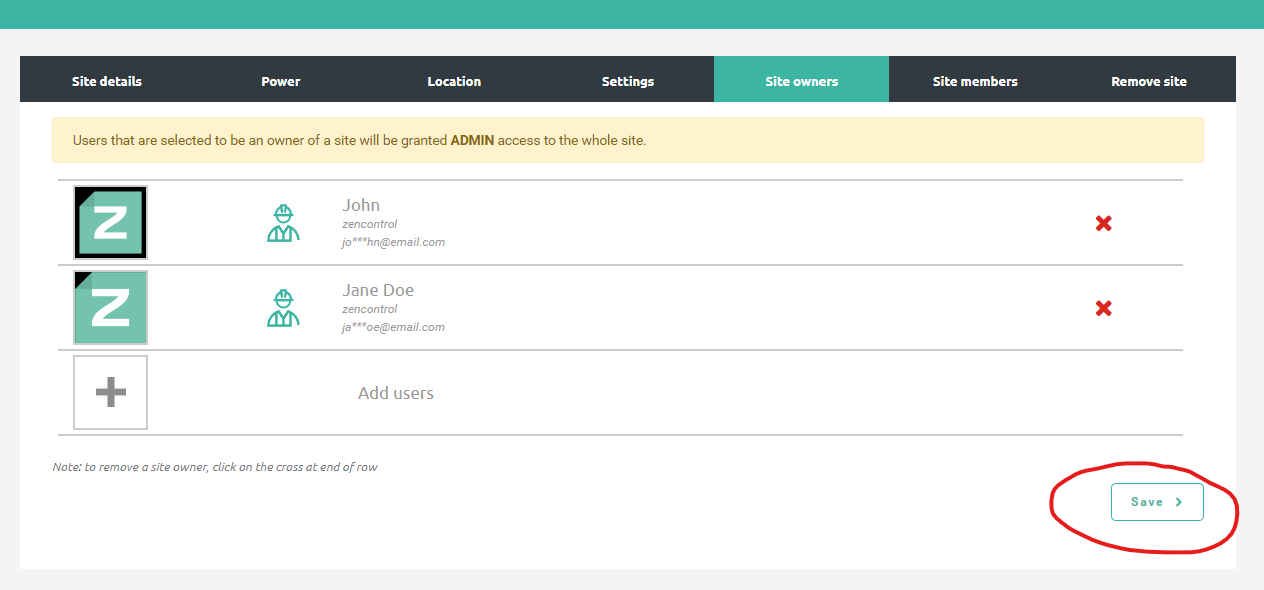Click the yellow ADMIN access notice
Screen dimensions: 1264x590
tap(628, 140)
